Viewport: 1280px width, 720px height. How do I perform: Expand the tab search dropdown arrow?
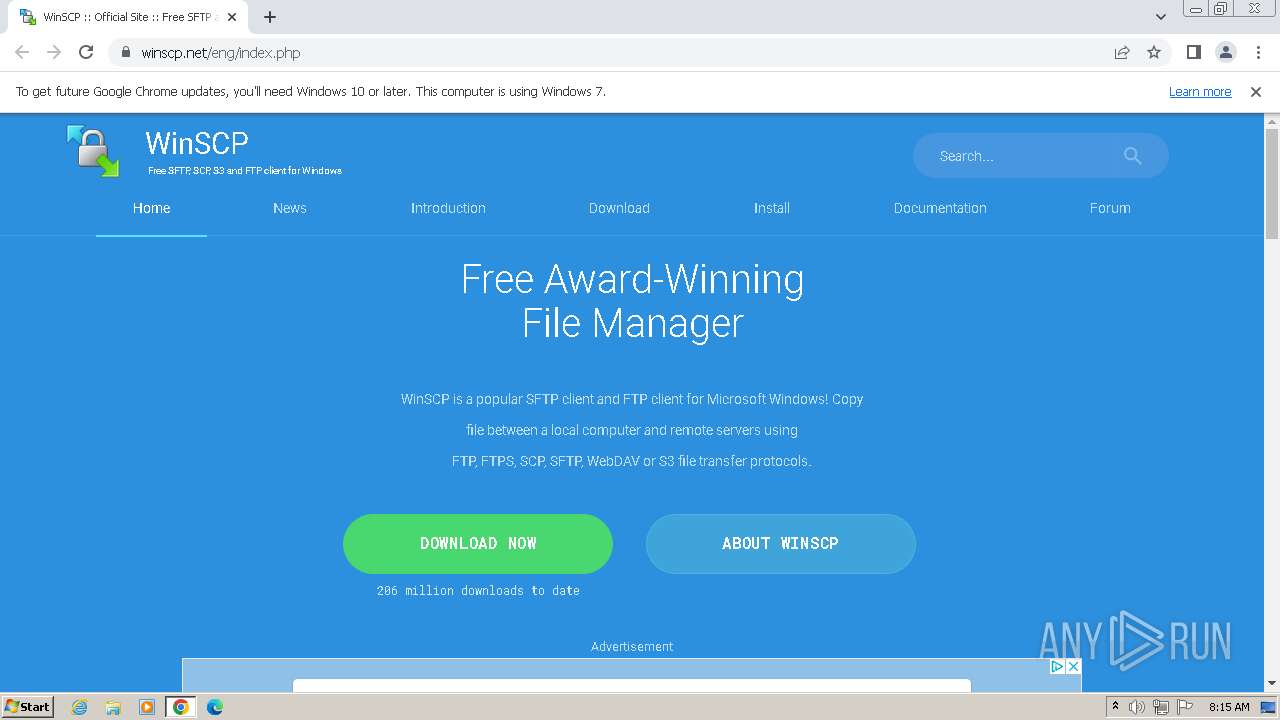pyautogui.click(x=1161, y=17)
